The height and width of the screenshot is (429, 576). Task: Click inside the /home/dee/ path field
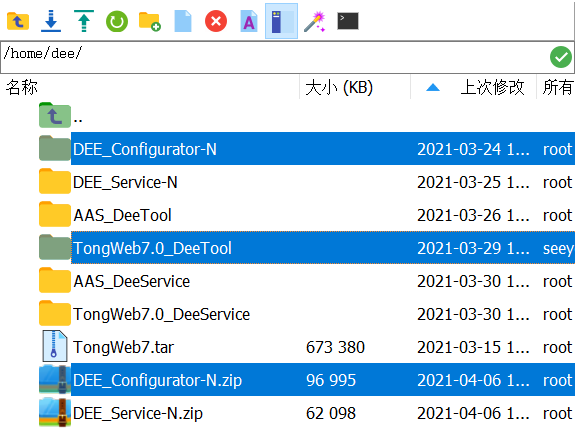point(274,57)
